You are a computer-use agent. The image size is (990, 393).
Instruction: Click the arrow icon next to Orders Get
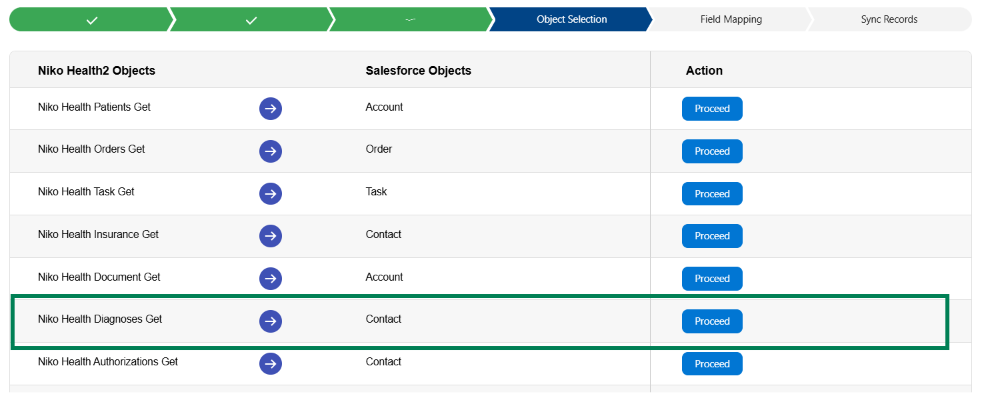(x=270, y=151)
